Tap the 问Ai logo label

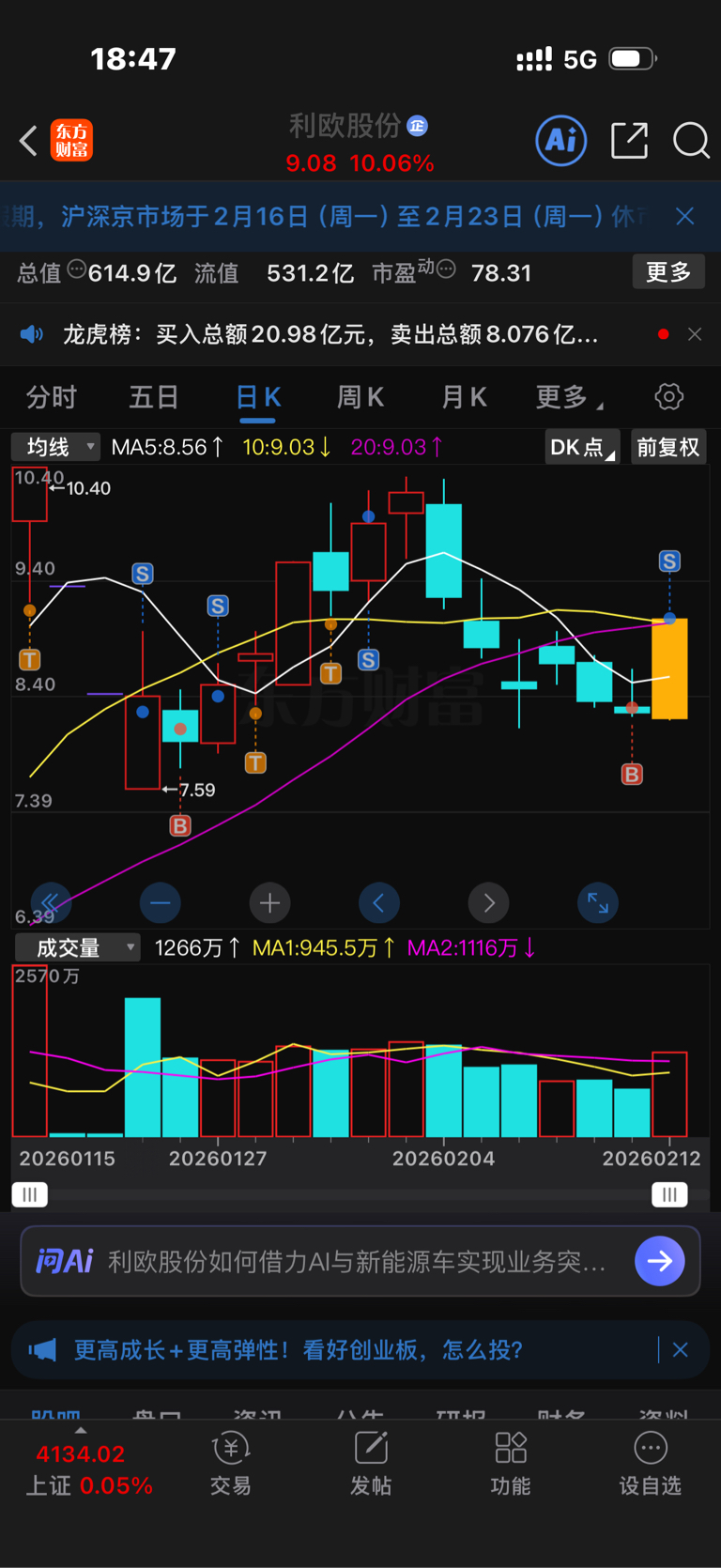(64, 1261)
